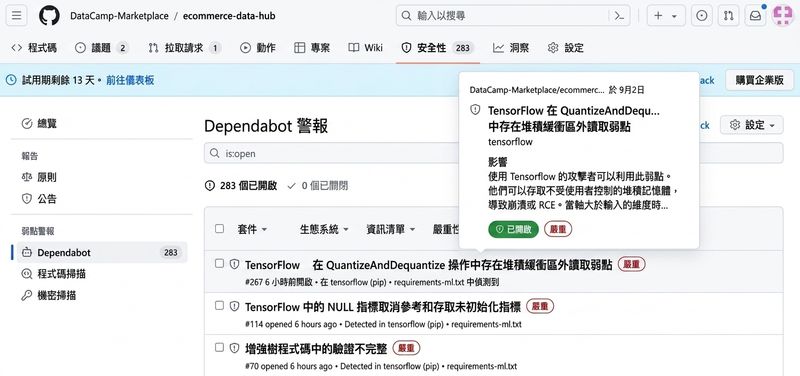This screenshot has height=376, width=800.
Task: Click the trial period clock icon
Action: click(x=11, y=80)
